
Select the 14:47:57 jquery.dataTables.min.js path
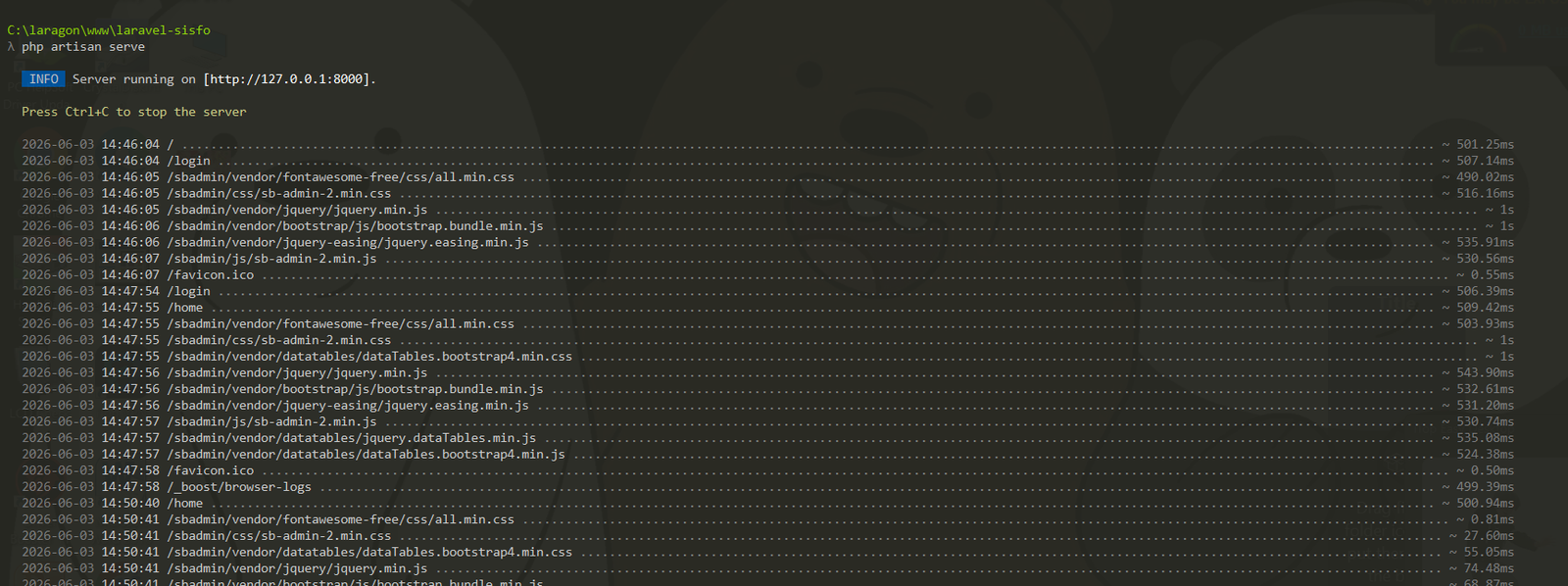pos(351,438)
